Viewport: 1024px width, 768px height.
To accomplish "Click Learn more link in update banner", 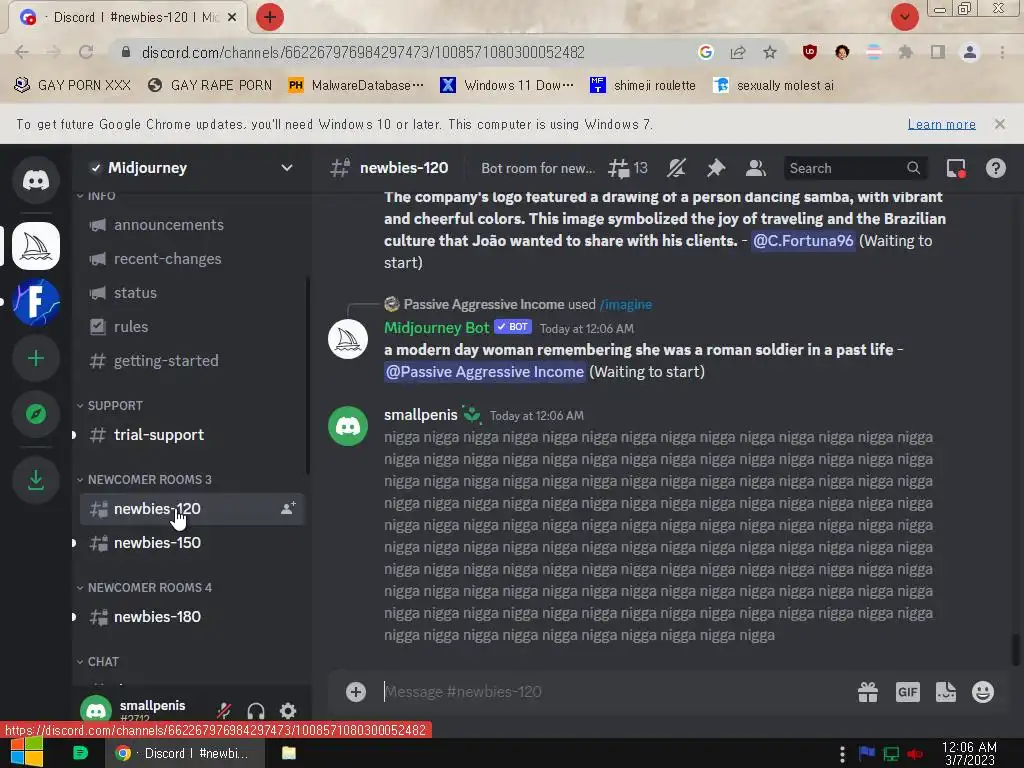I will point(941,124).
